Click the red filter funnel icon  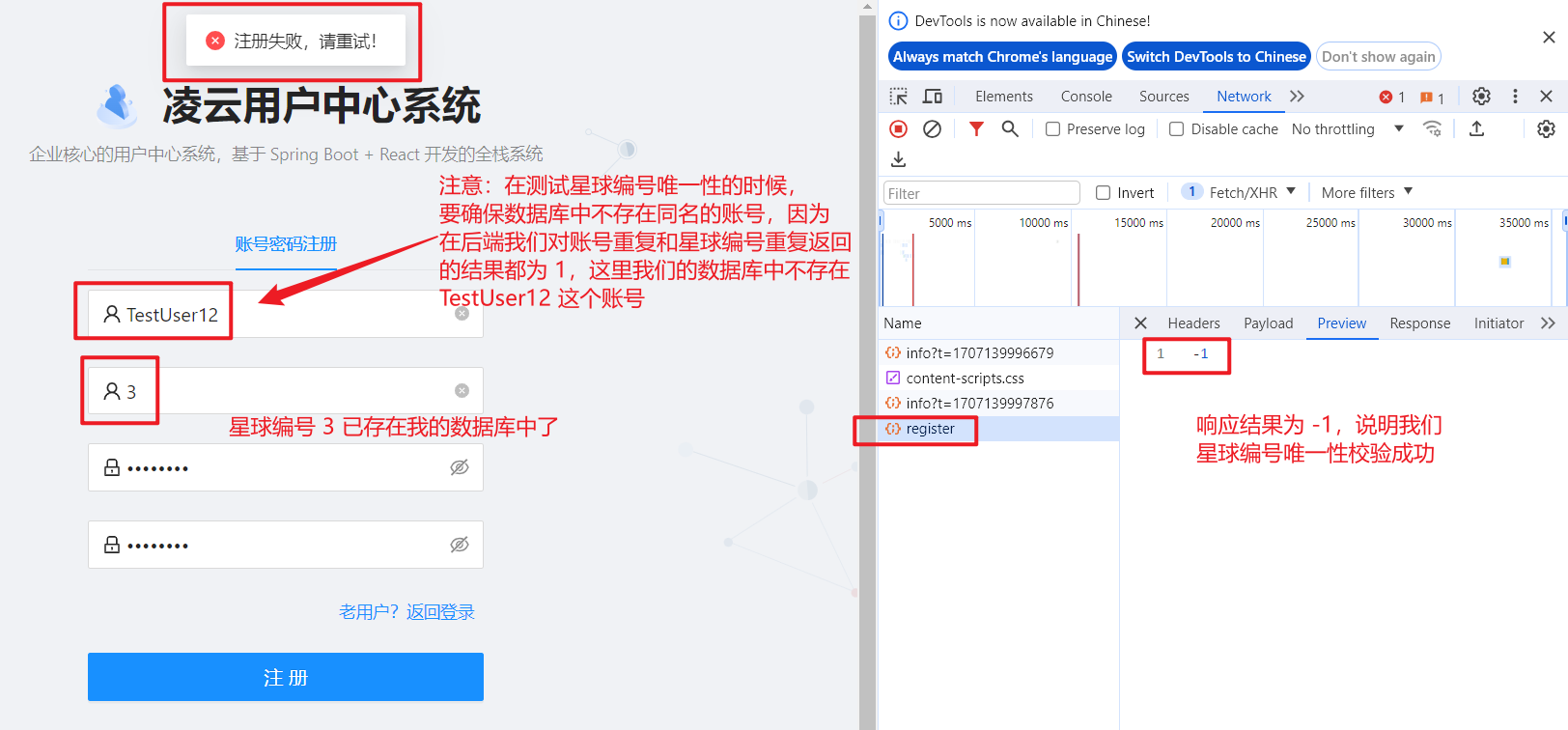[x=976, y=129]
